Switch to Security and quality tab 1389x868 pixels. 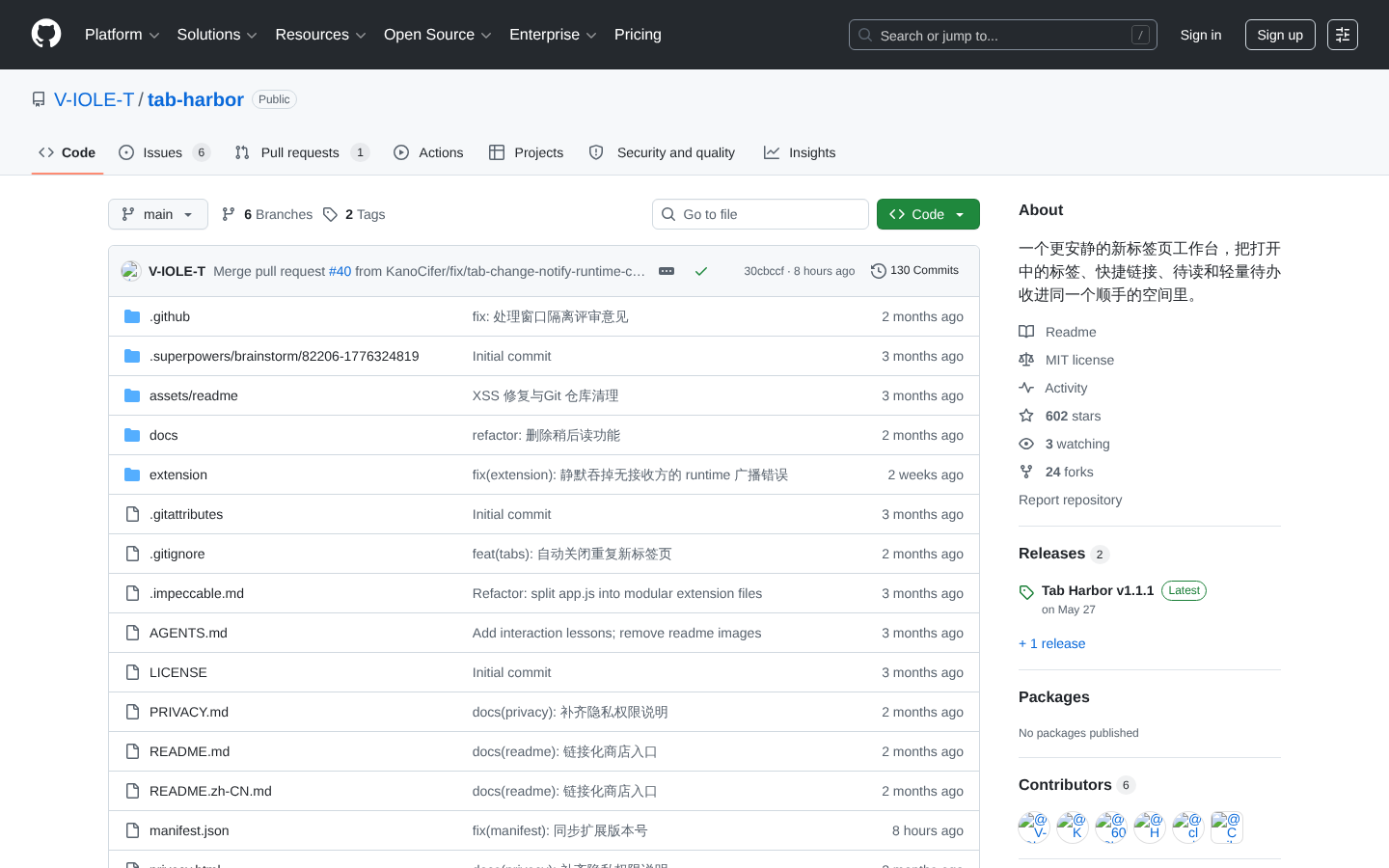[662, 152]
